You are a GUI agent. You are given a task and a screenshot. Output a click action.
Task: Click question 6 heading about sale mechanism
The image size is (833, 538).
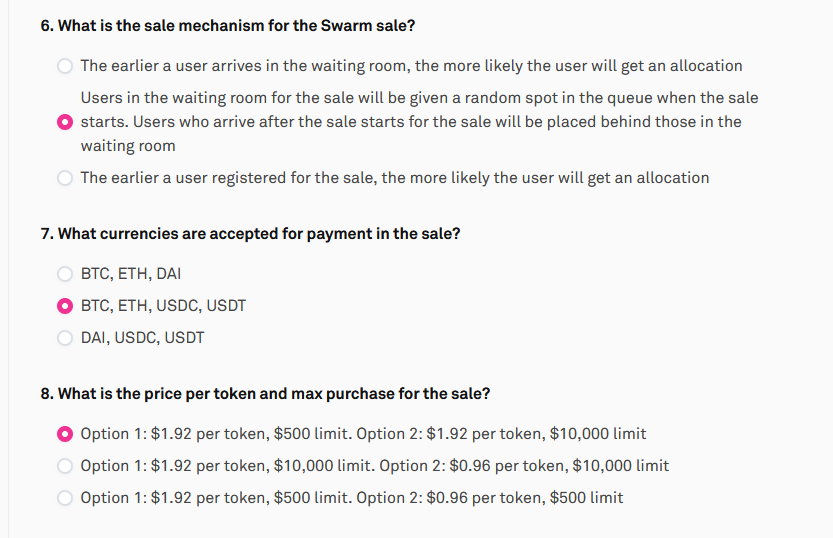228,25
